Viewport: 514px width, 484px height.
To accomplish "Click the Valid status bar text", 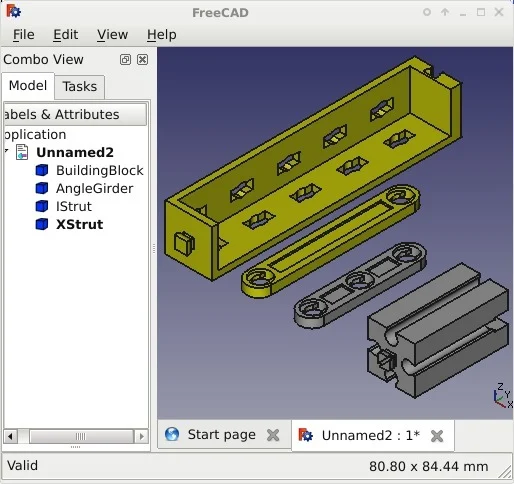I will click(23, 466).
